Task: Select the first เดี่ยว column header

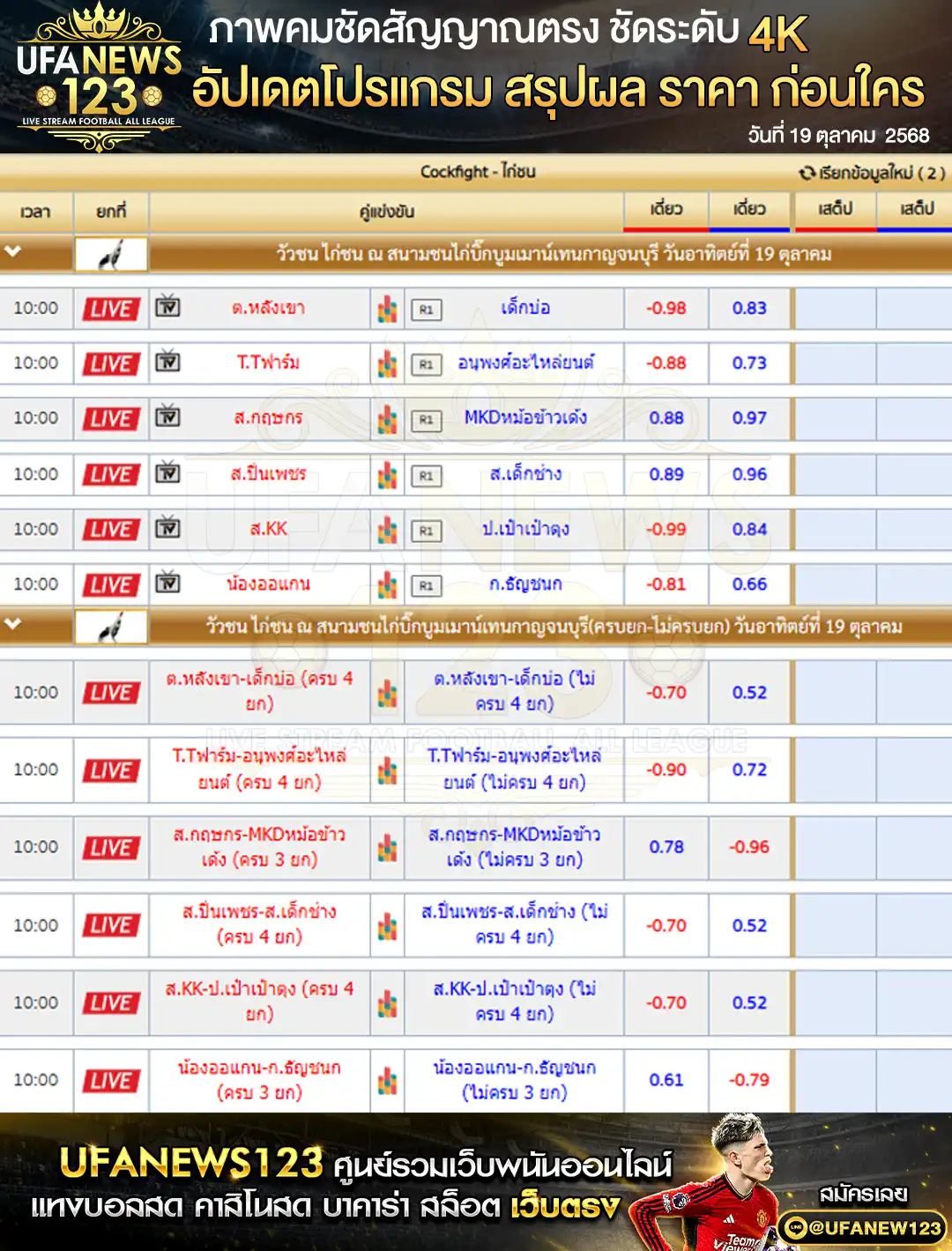Action: (x=666, y=209)
